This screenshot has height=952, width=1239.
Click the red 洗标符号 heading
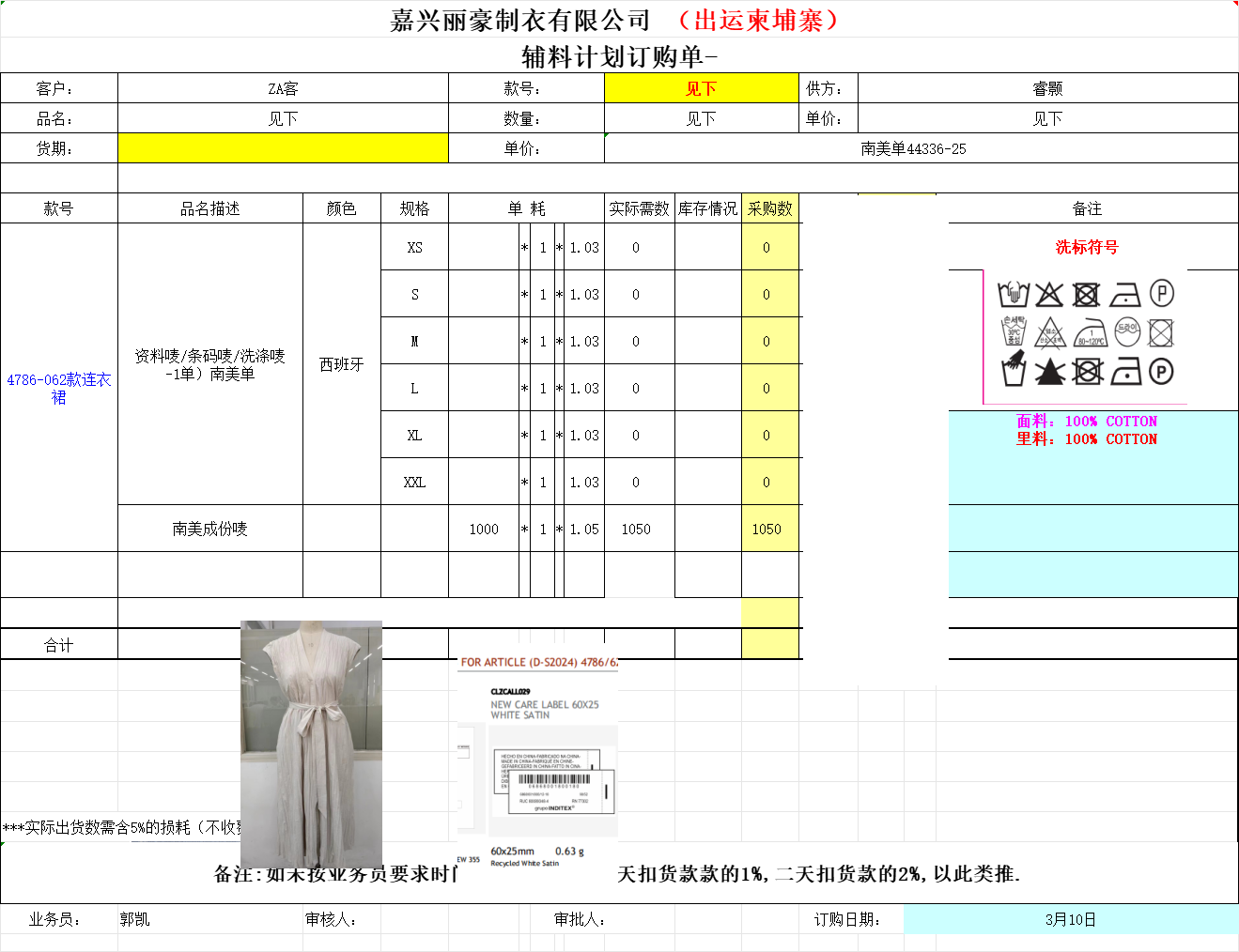click(1087, 247)
